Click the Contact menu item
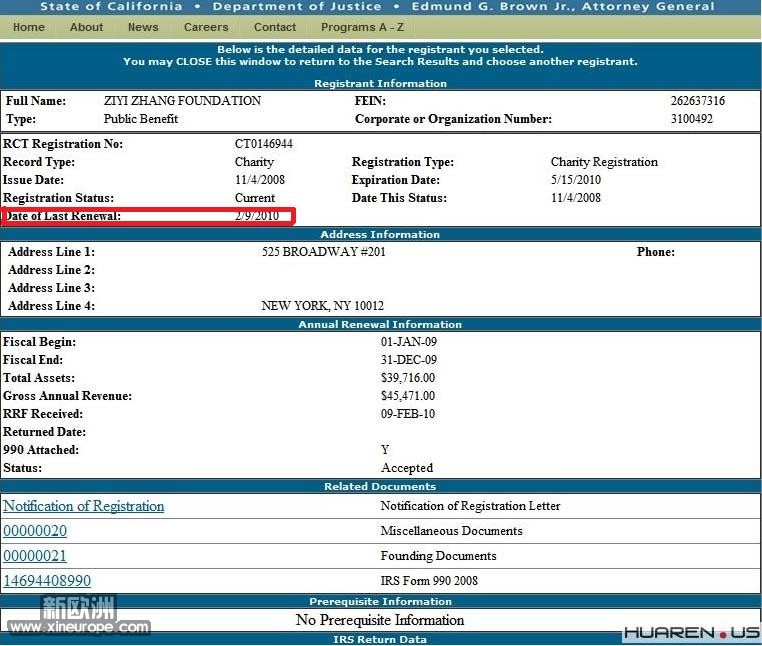This screenshot has width=762, height=646. (275, 27)
